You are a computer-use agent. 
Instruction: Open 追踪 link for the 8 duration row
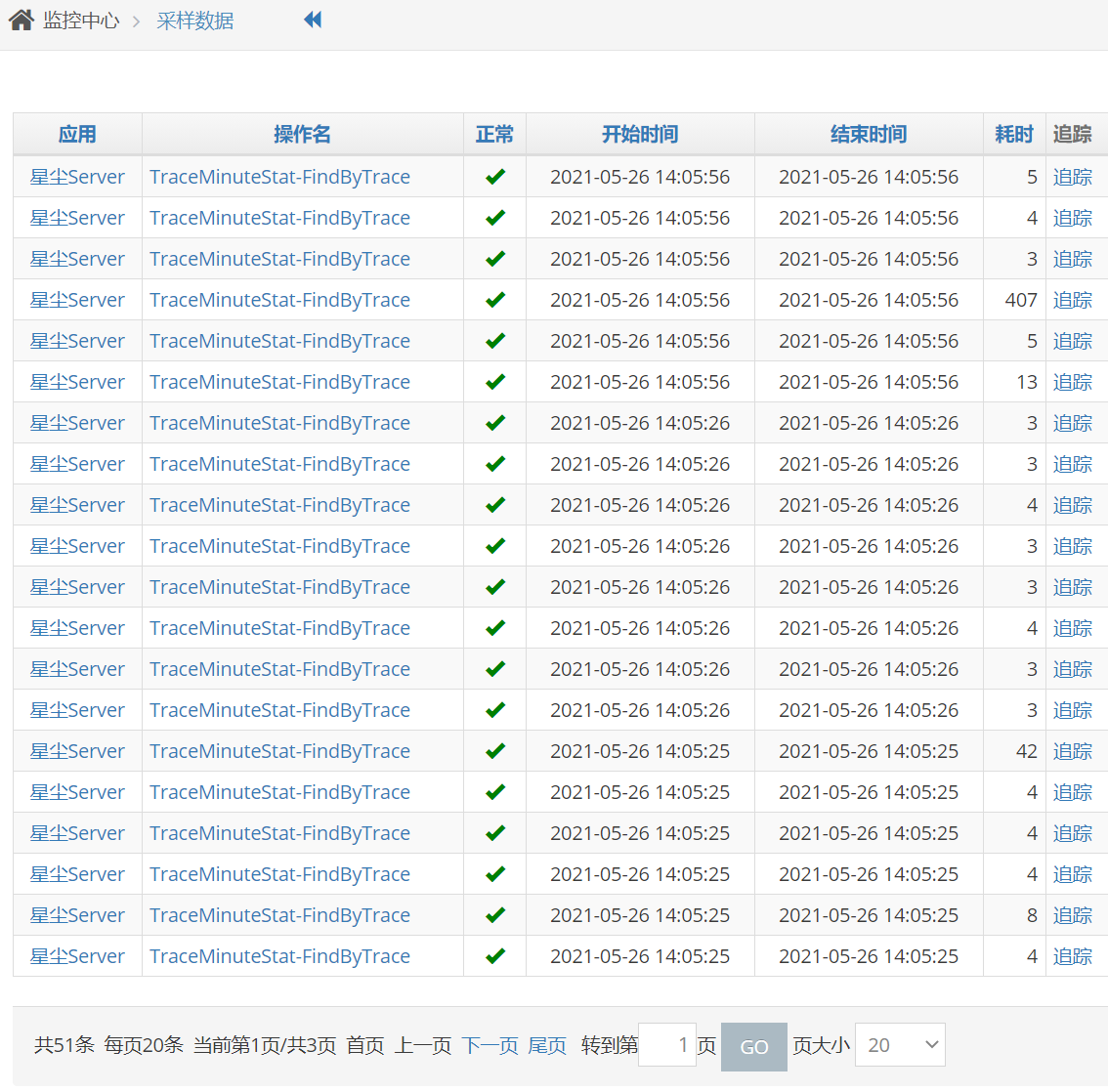(x=1072, y=914)
